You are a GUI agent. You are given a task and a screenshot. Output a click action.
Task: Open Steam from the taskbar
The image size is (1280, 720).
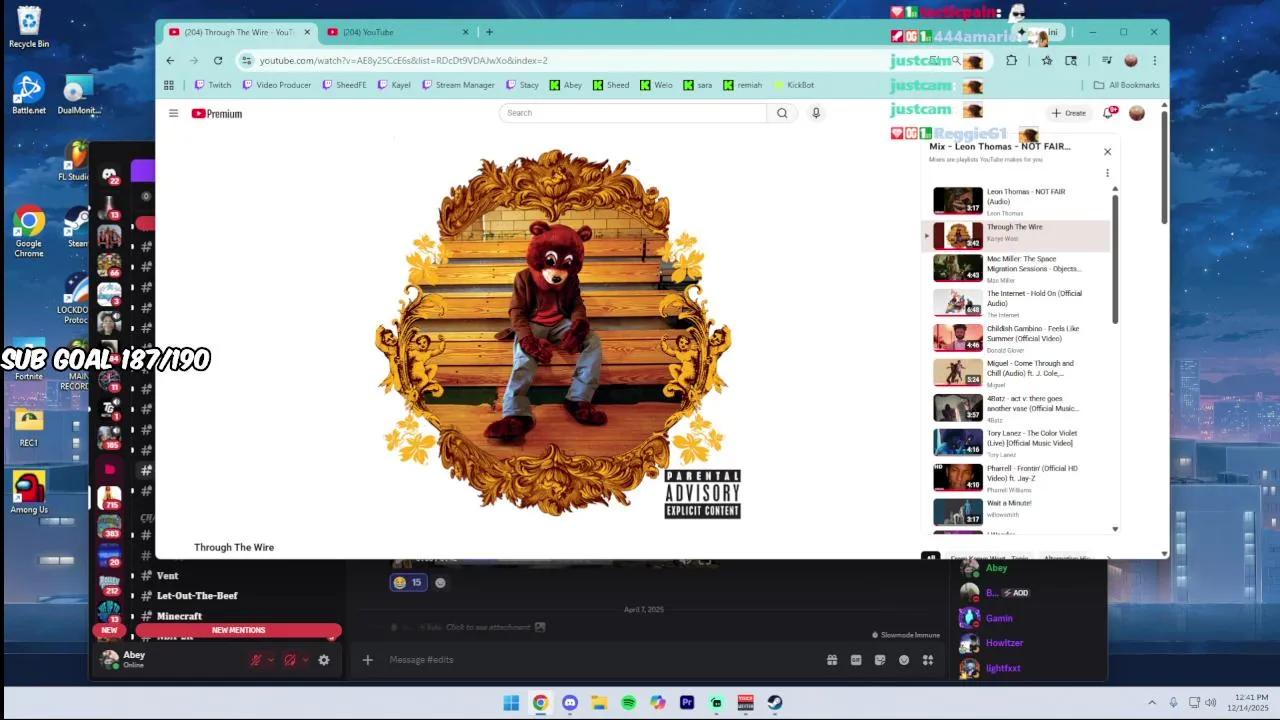click(775, 703)
